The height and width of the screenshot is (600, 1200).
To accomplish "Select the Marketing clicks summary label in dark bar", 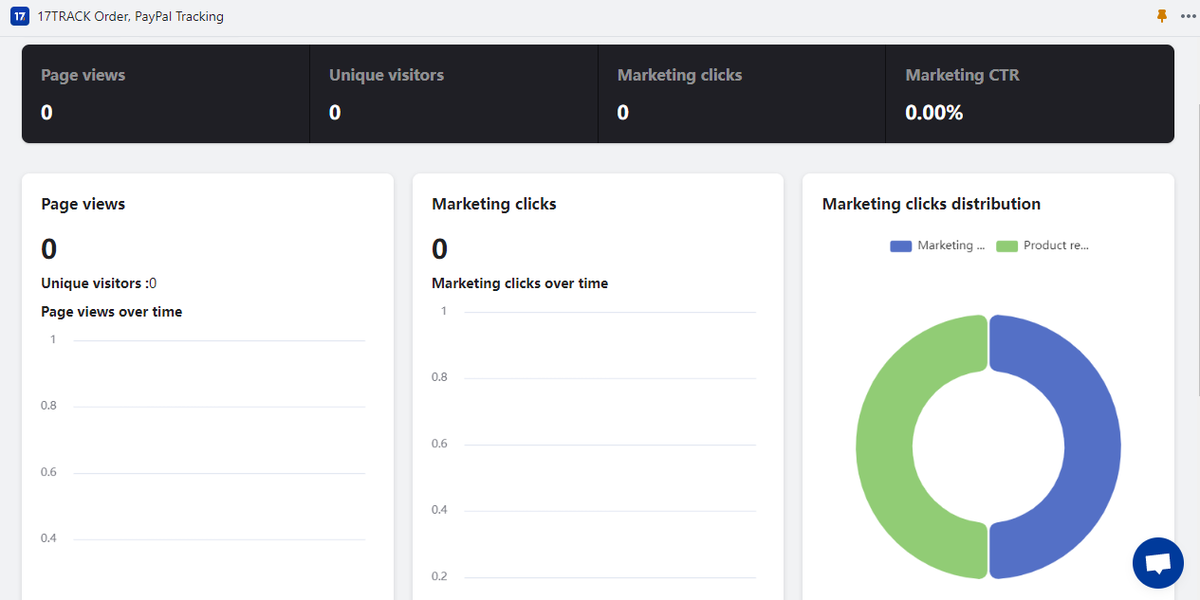I will pos(680,75).
